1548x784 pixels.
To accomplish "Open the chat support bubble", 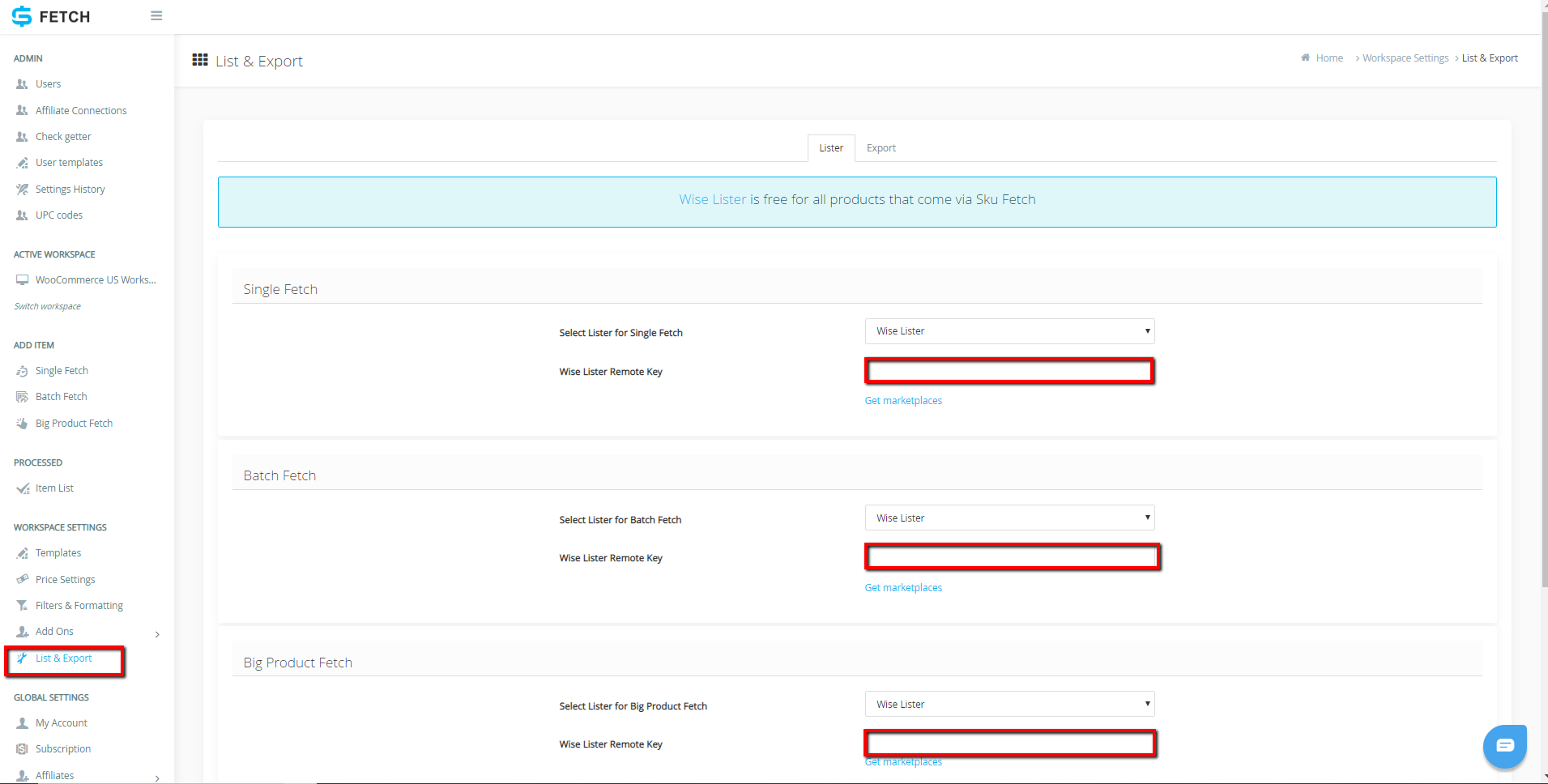I will (1504, 746).
